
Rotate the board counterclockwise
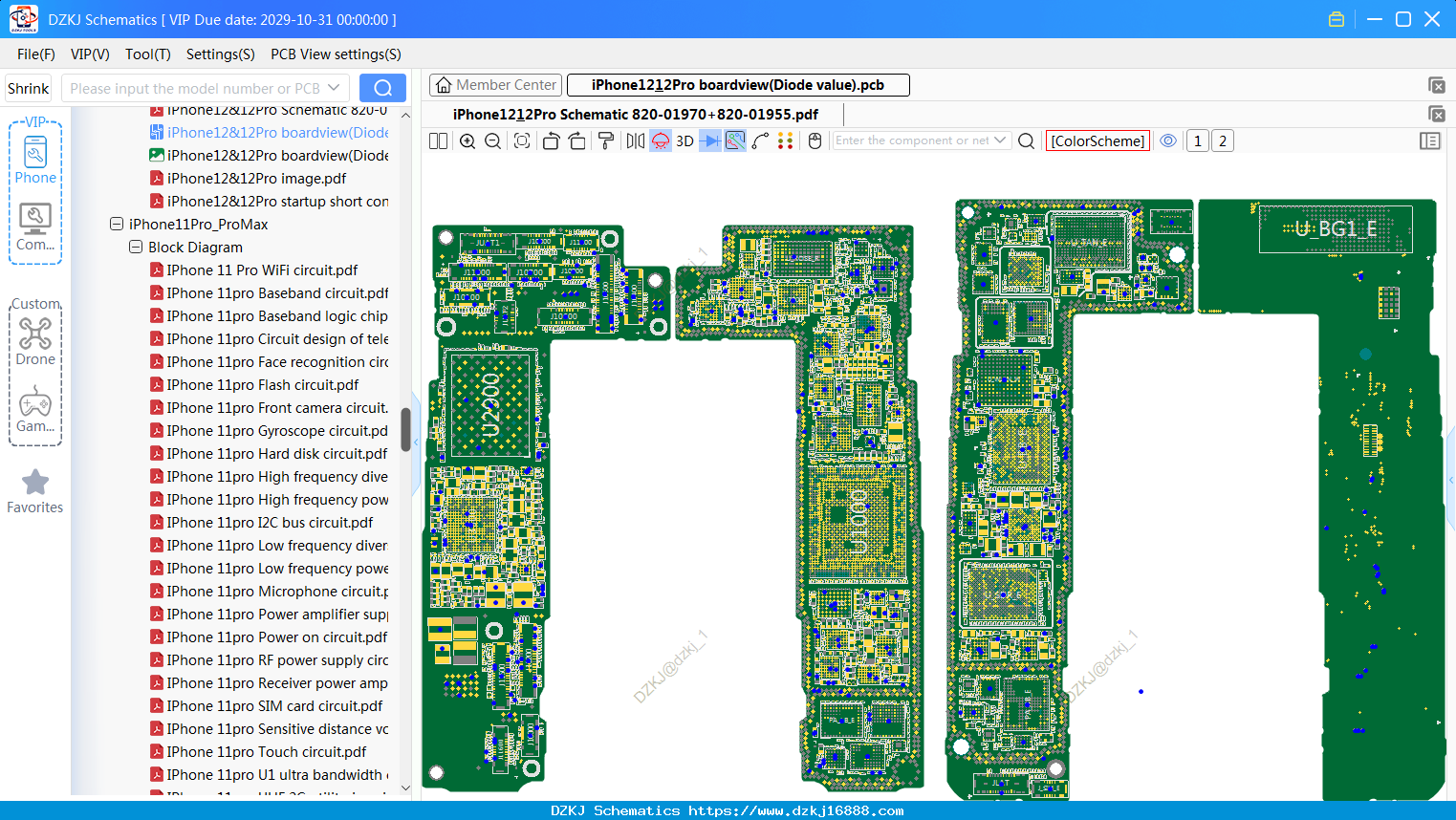(551, 141)
